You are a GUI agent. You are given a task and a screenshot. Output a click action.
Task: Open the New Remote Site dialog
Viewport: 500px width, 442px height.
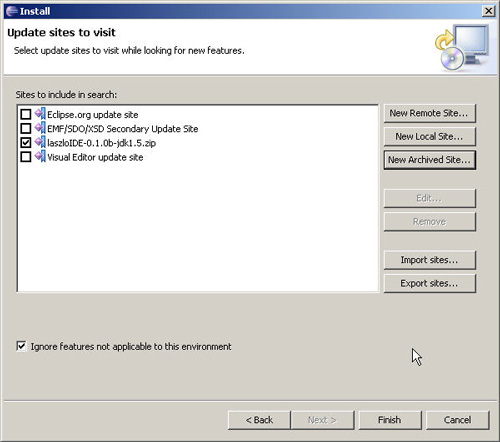(x=429, y=113)
